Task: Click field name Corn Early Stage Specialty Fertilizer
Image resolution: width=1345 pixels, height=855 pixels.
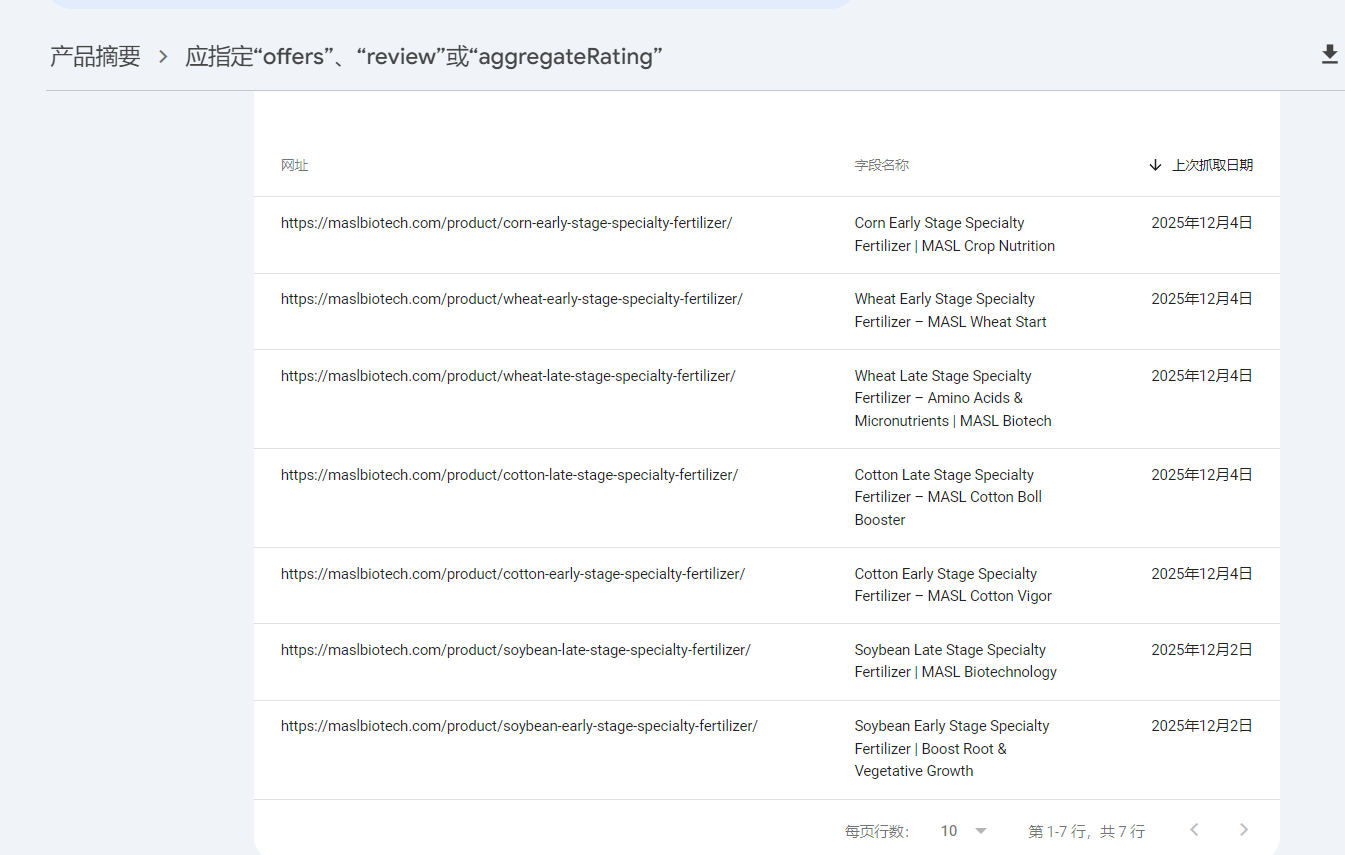Action: [954, 234]
